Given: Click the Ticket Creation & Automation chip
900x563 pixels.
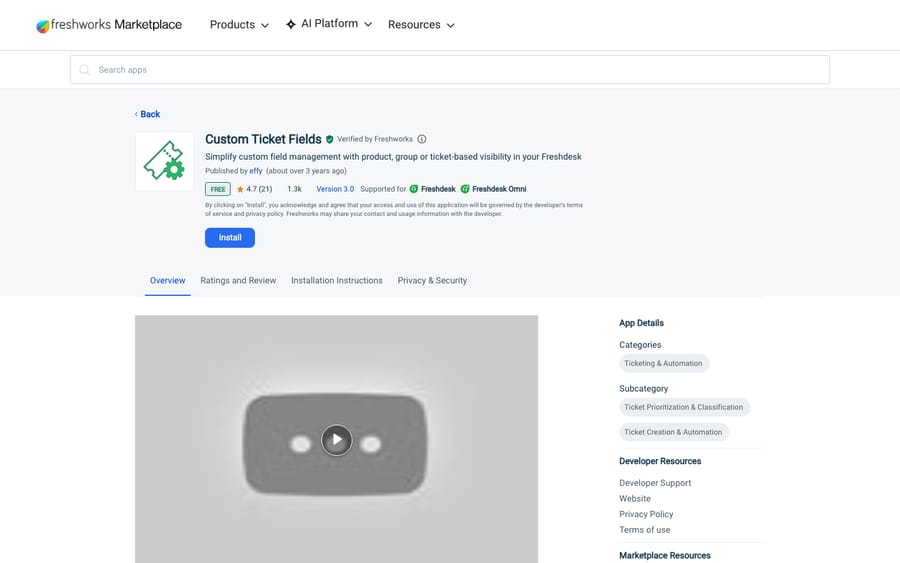Looking at the screenshot, I should [673, 432].
